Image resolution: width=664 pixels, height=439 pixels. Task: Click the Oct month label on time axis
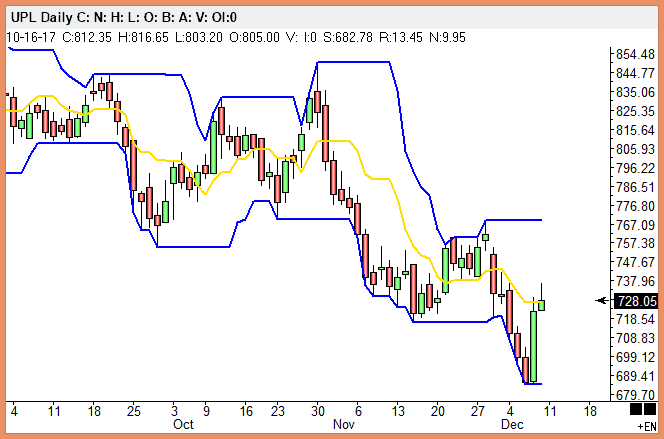point(183,424)
